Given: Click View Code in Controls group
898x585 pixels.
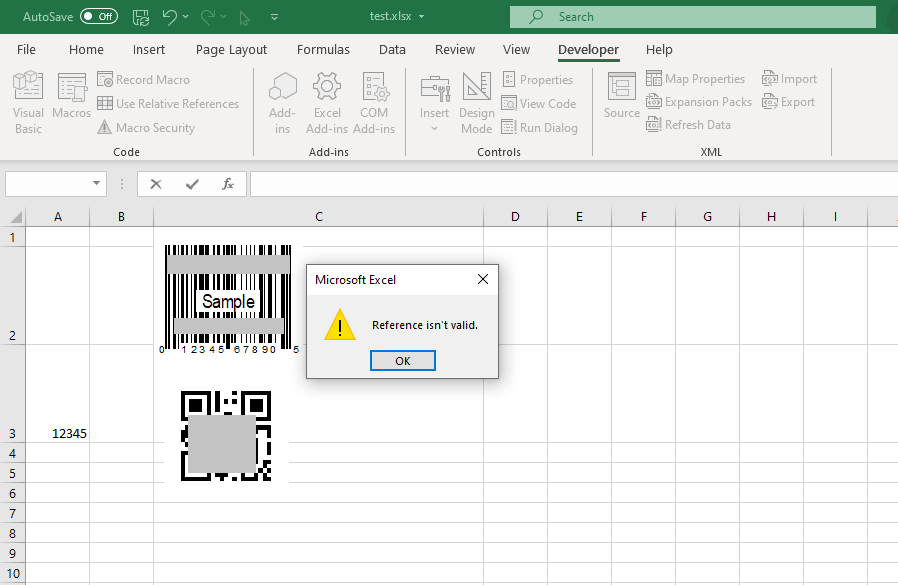Looking at the screenshot, I should [x=539, y=104].
